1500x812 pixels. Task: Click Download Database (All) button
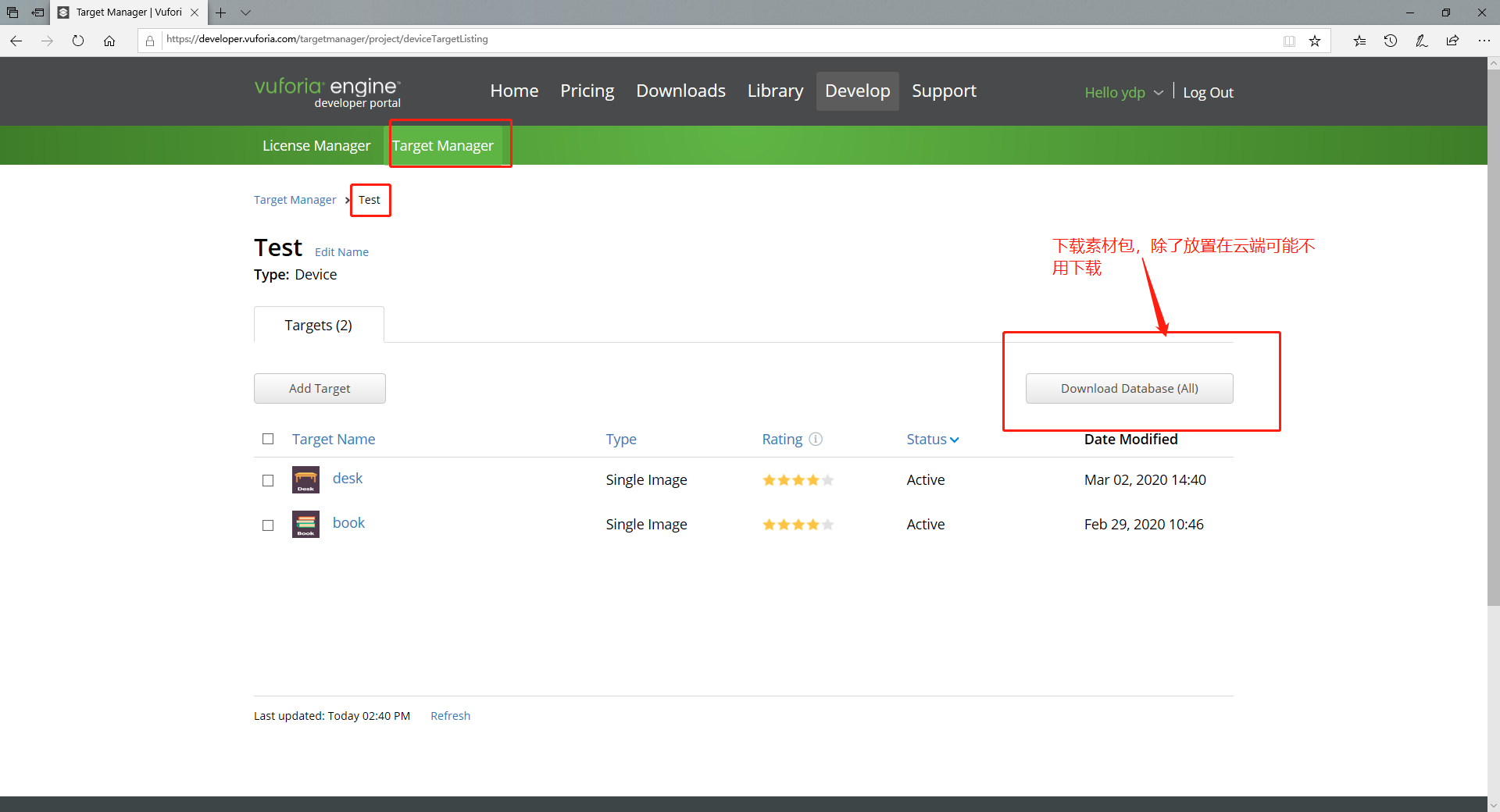(x=1129, y=388)
